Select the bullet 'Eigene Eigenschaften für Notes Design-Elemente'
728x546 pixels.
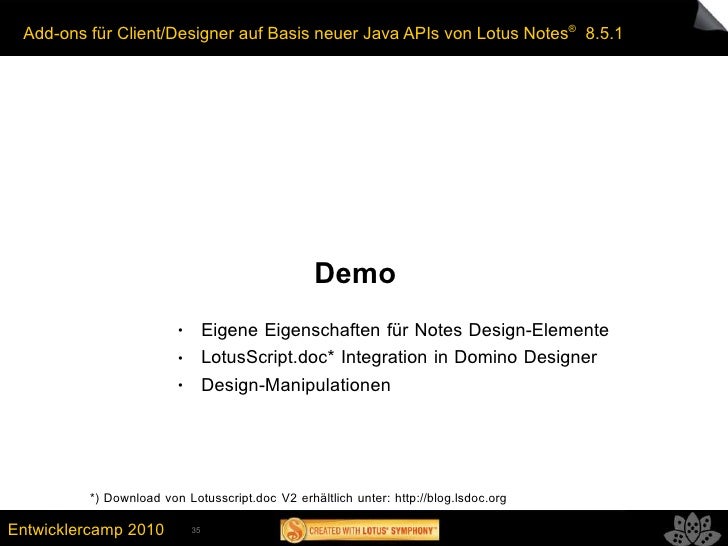tap(404, 330)
